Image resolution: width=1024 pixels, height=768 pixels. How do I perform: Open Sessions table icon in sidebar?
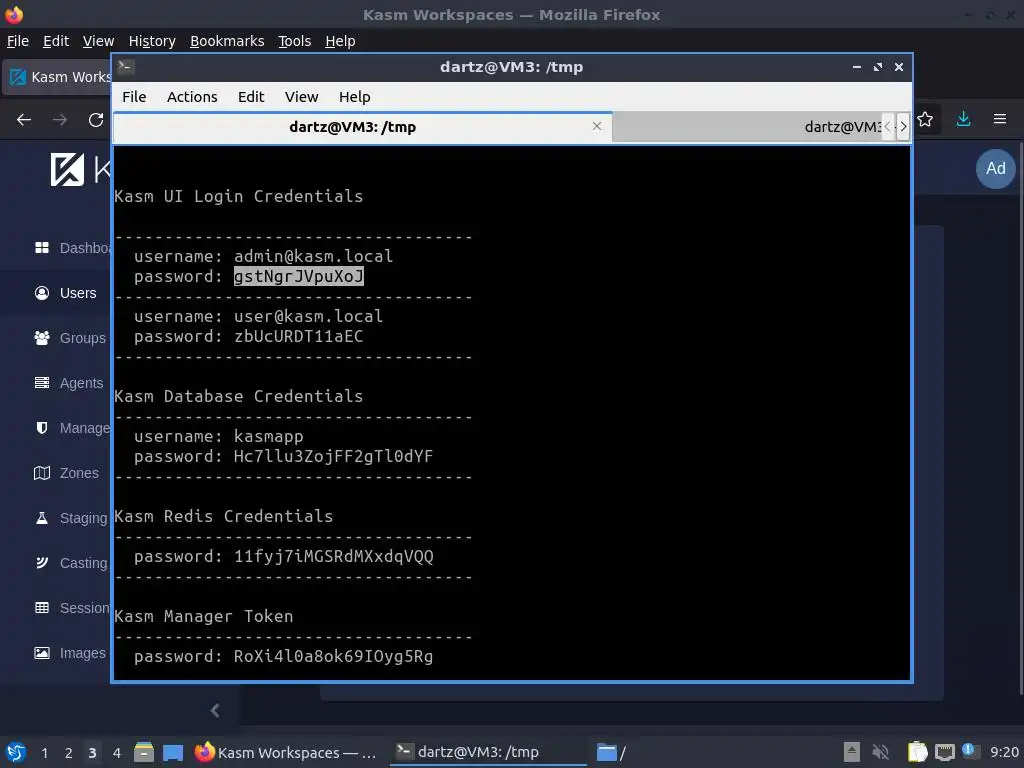tap(42, 607)
